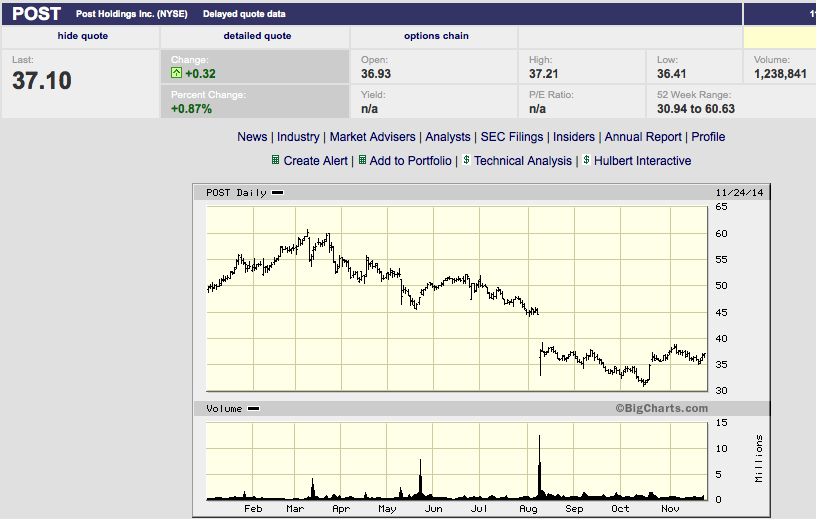Open Technical Analysis link

522,161
